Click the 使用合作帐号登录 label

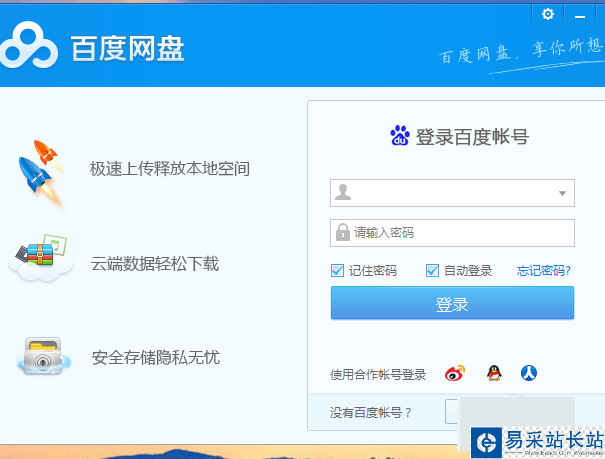(x=378, y=375)
